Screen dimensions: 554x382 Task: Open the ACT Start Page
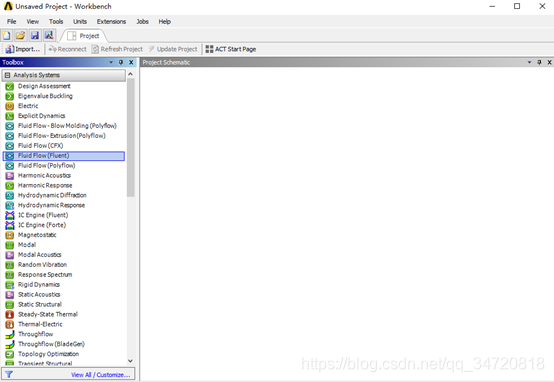coord(231,49)
